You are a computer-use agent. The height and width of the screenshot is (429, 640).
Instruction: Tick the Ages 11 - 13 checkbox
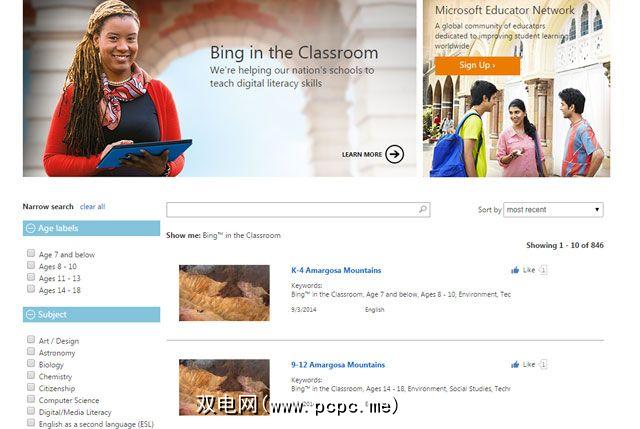pyautogui.click(x=31, y=277)
